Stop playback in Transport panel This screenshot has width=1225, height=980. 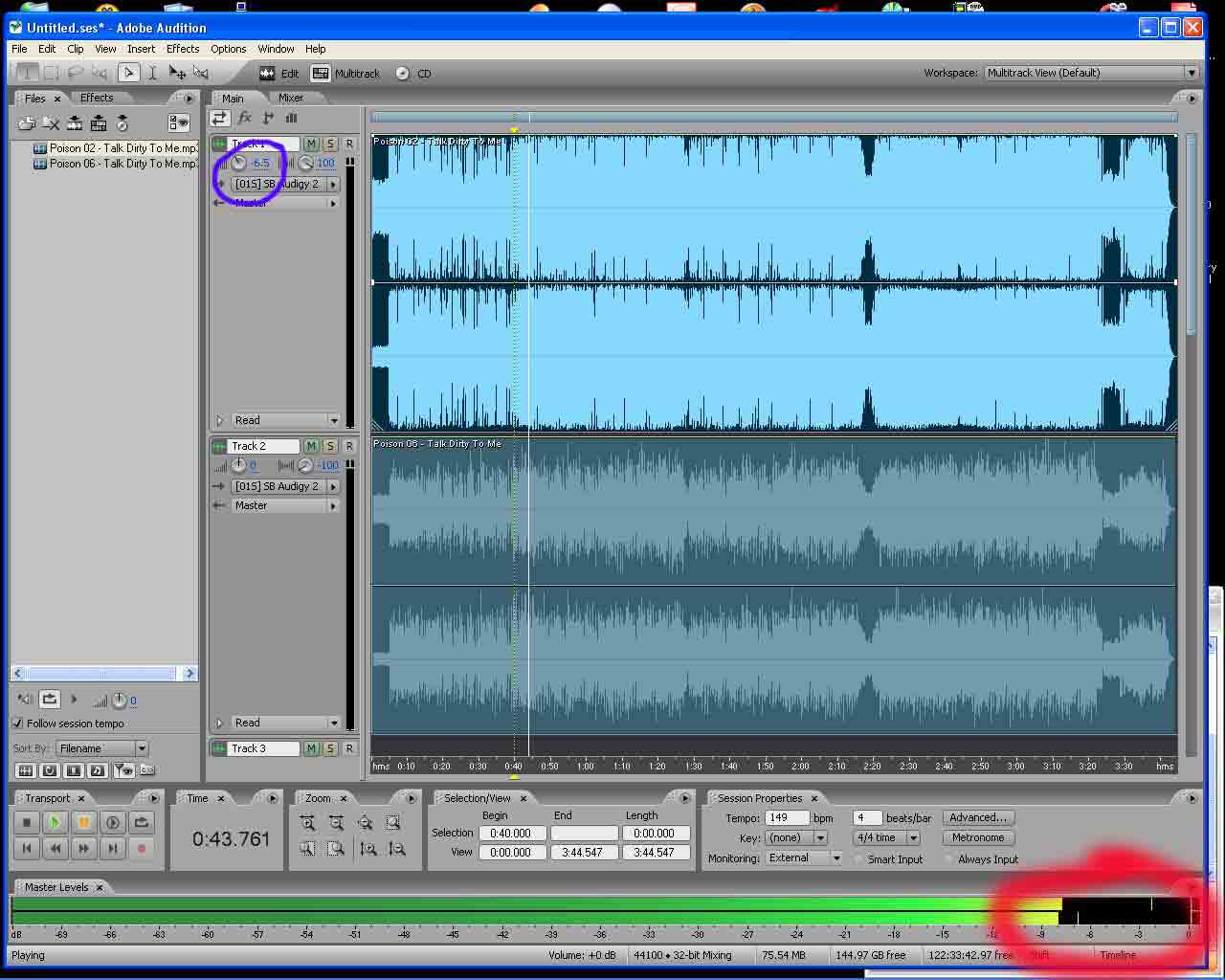[x=27, y=822]
